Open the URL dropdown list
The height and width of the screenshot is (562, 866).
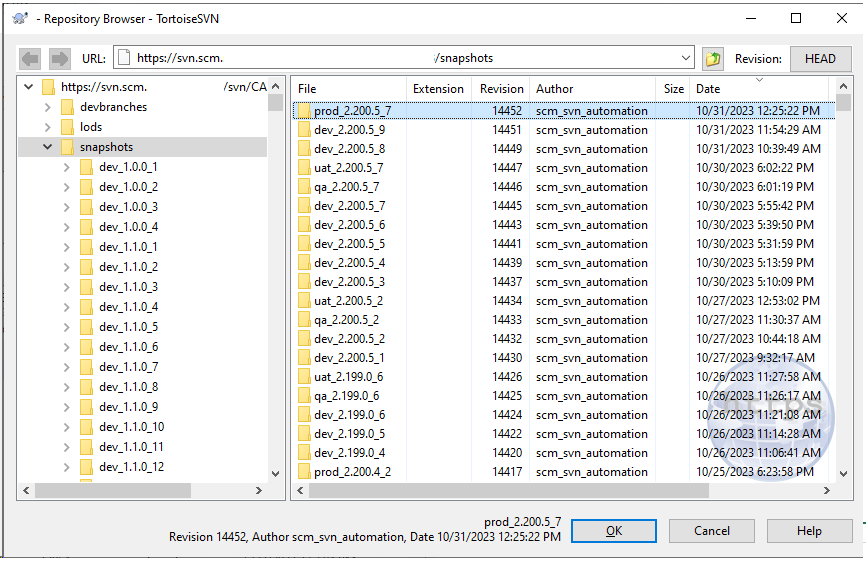(685, 57)
